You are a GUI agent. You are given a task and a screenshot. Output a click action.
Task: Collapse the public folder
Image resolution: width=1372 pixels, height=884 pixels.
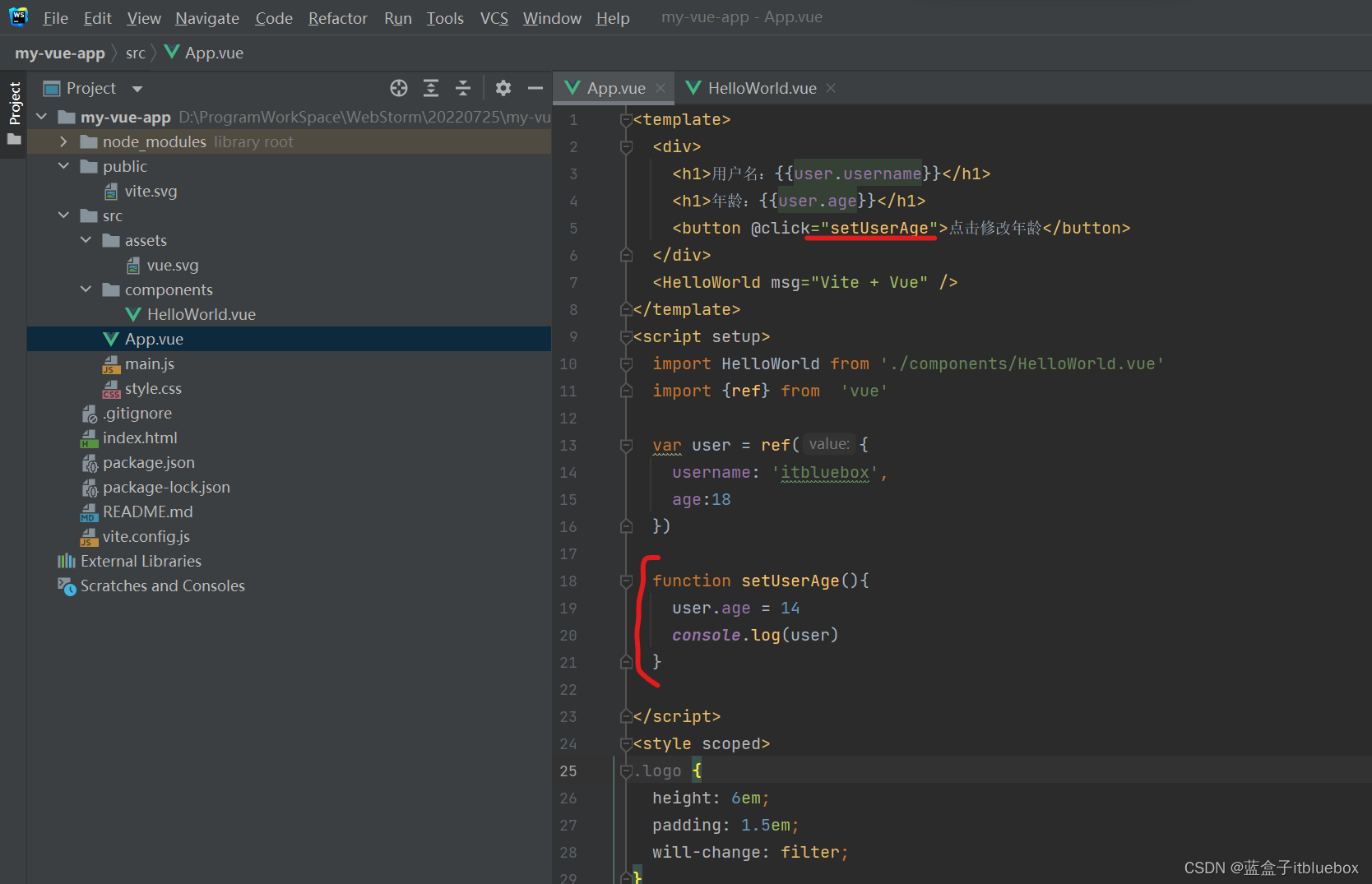(x=64, y=166)
